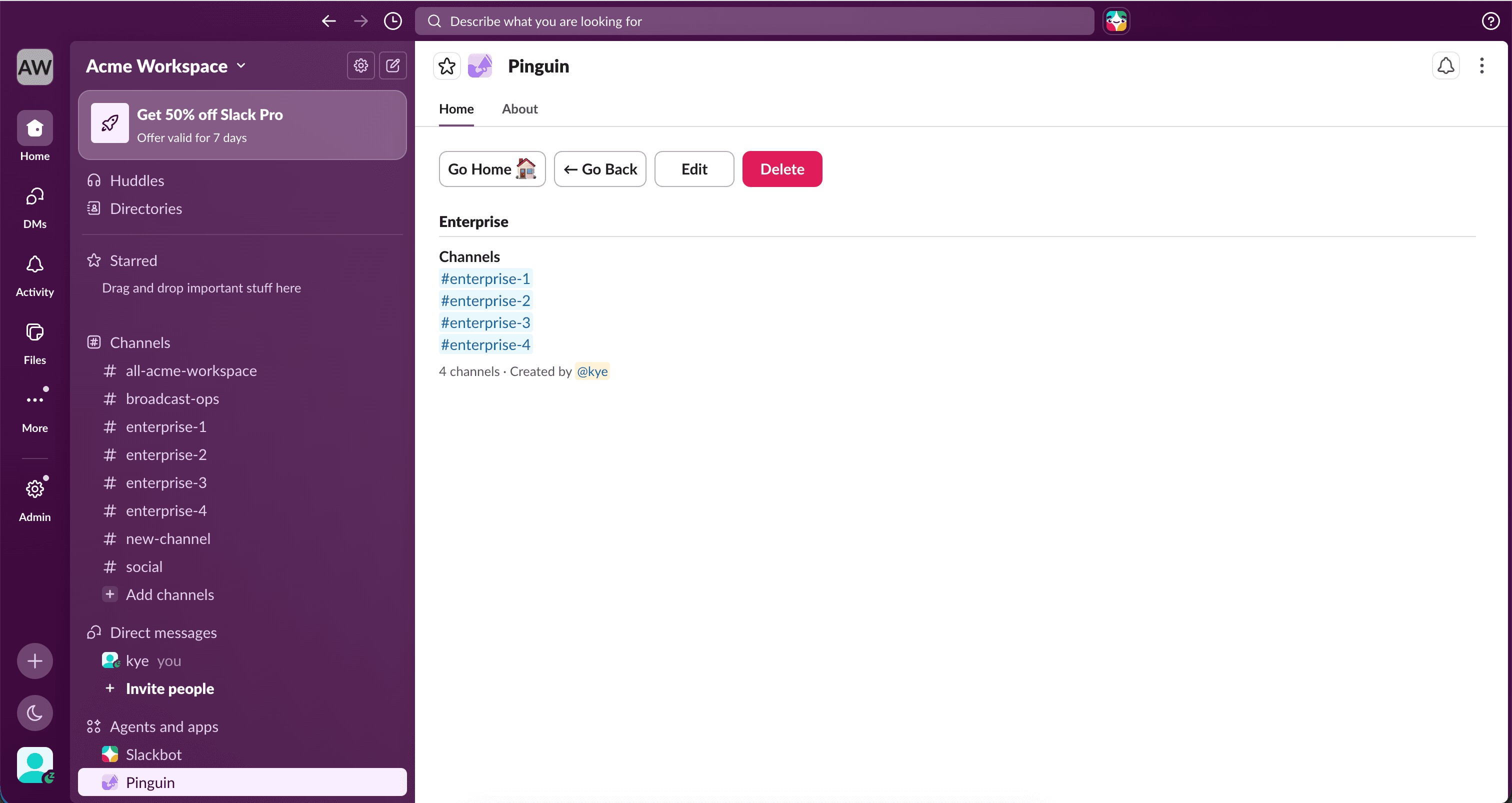Open Slackbot in the sidebar
This screenshot has width=1512, height=803.
point(242,755)
